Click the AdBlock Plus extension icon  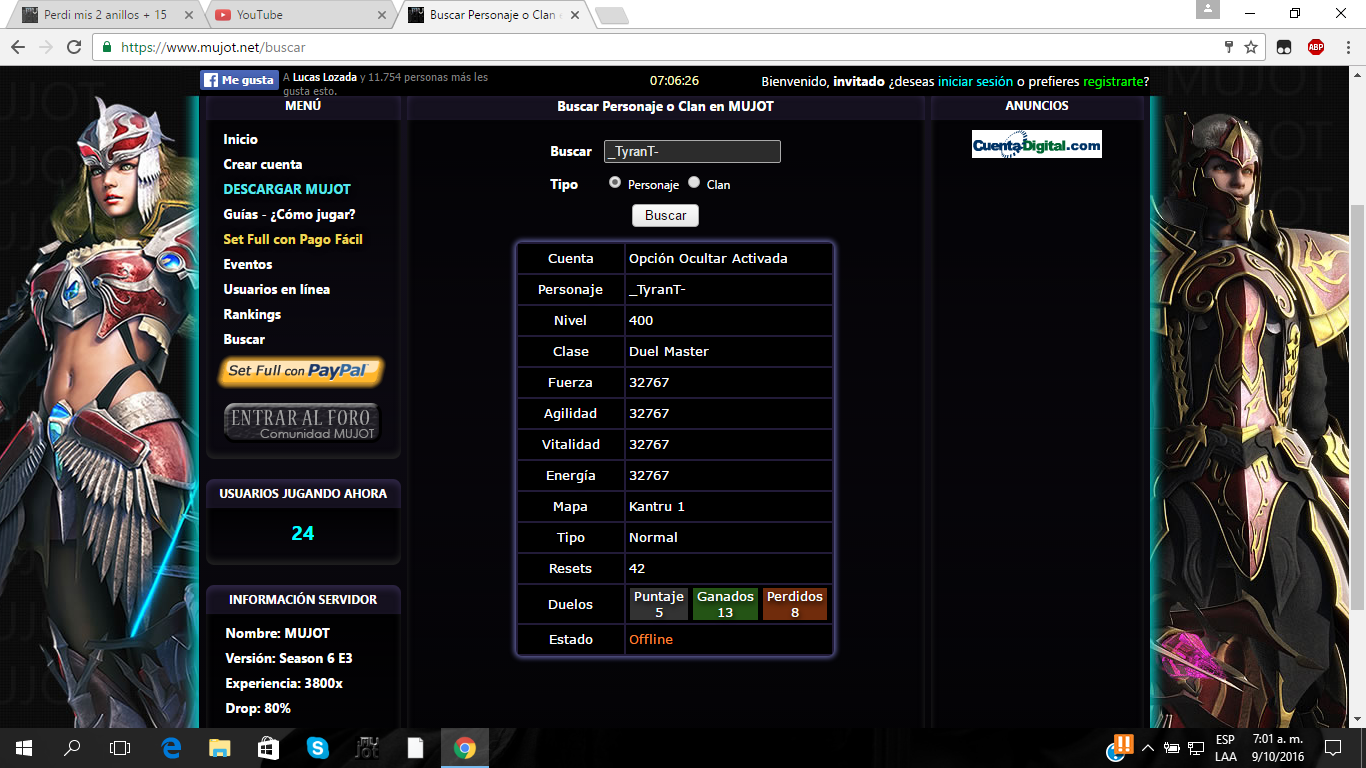[1316, 47]
